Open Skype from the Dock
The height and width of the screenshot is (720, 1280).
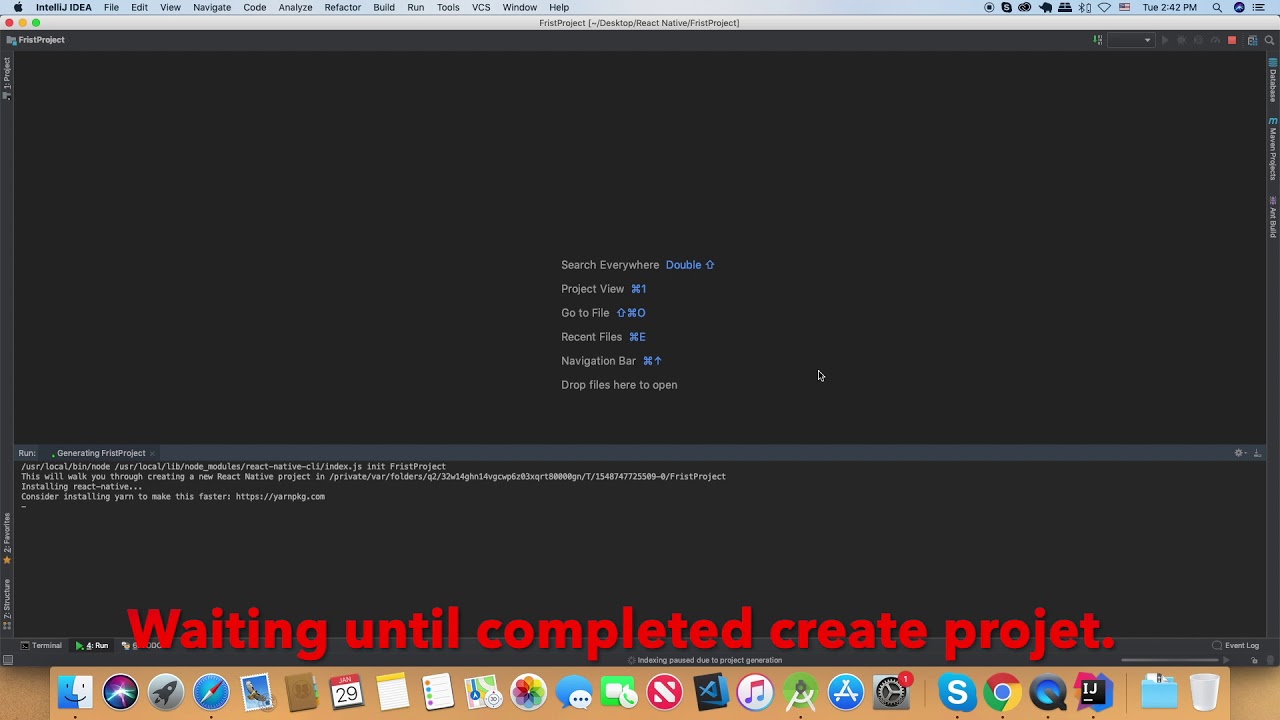(957, 692)
